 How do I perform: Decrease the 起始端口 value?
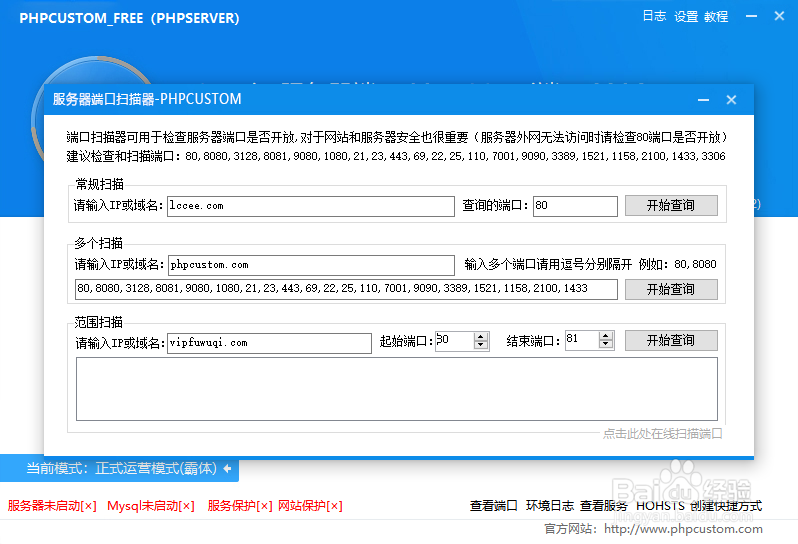pyautogui.click(x=481, y=345)
